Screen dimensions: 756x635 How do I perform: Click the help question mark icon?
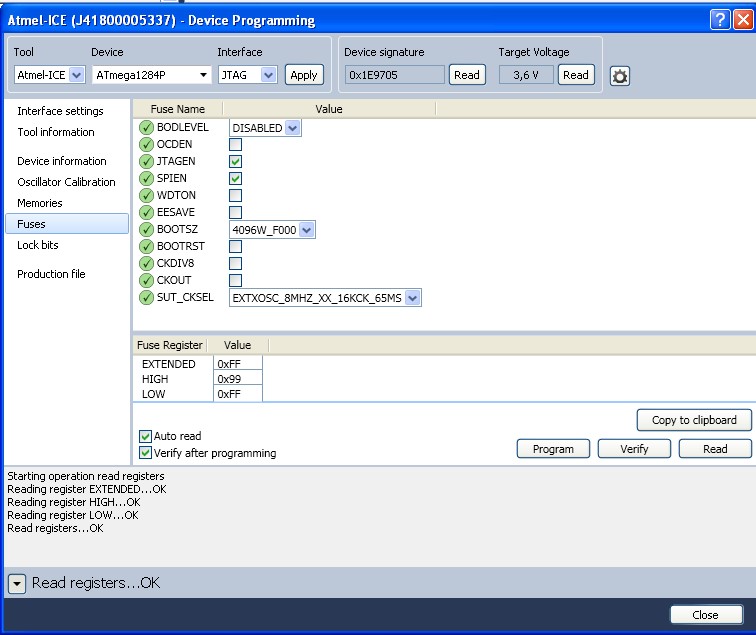click(720, 20)
